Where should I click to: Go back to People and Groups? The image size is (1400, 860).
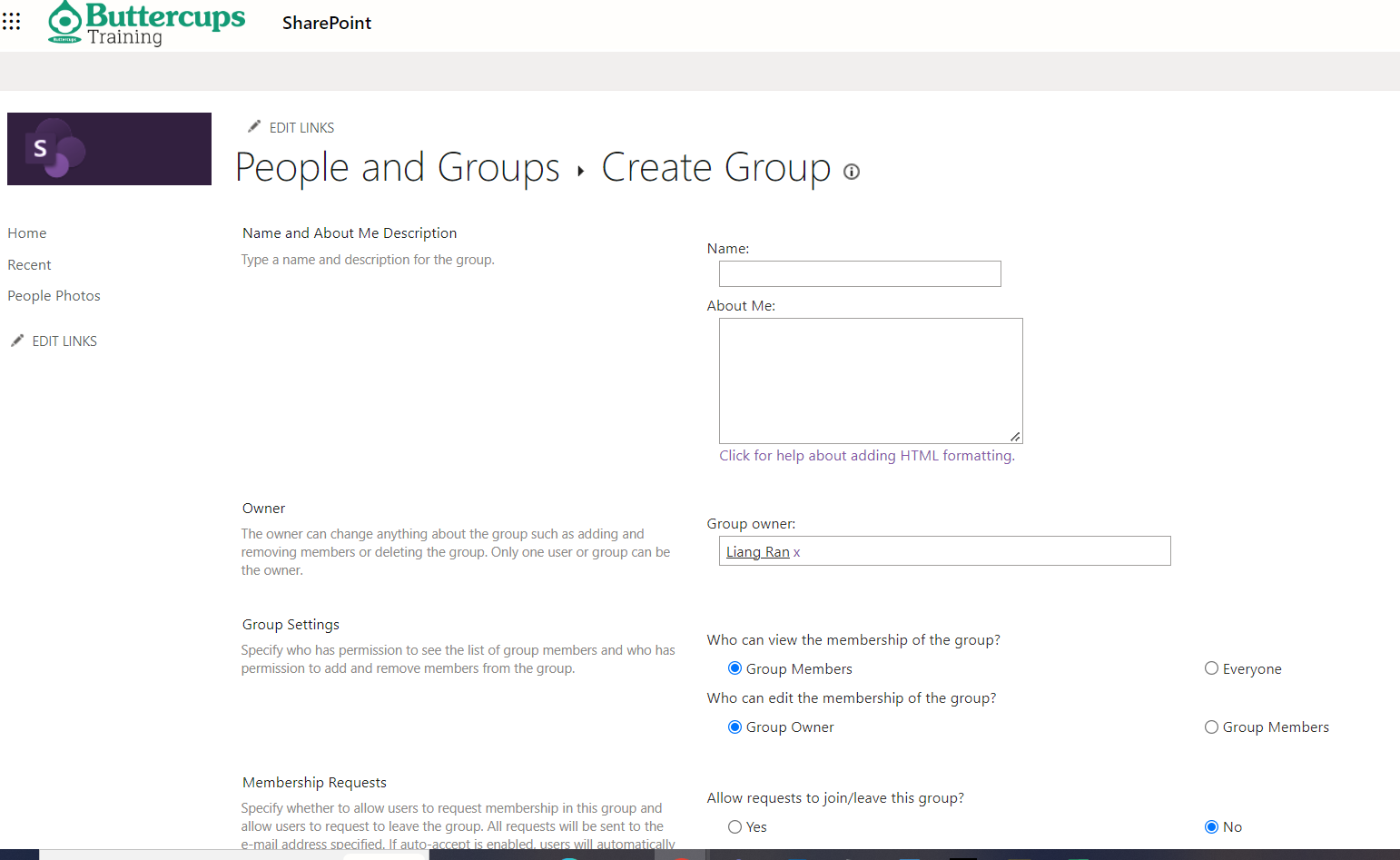point(397,168)
